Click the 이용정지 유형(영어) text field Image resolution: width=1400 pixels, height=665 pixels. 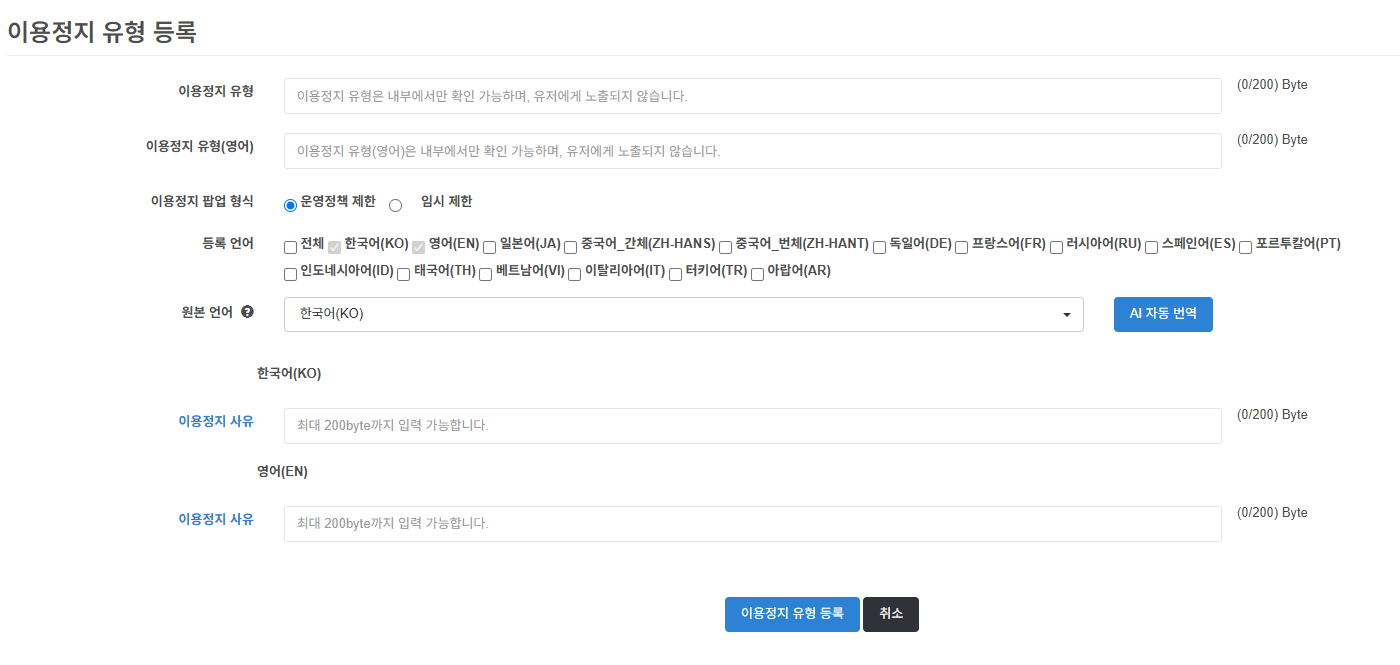(x=752, y=151)
